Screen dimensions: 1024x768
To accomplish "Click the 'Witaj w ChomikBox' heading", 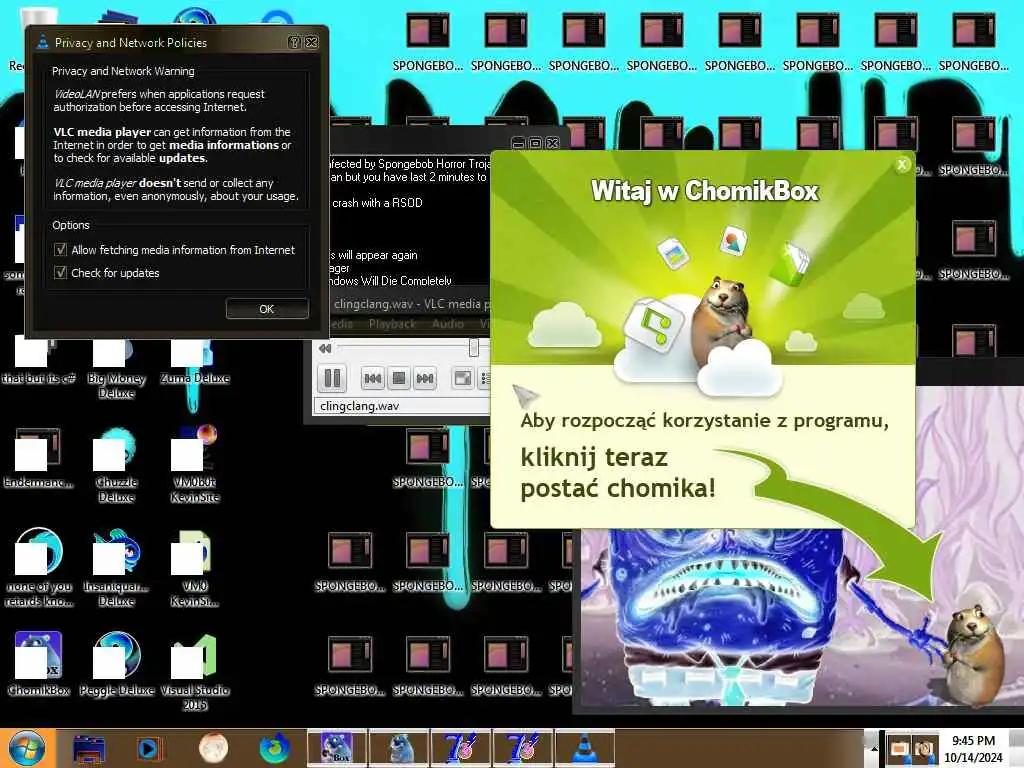I will click(x=705, y=191).
